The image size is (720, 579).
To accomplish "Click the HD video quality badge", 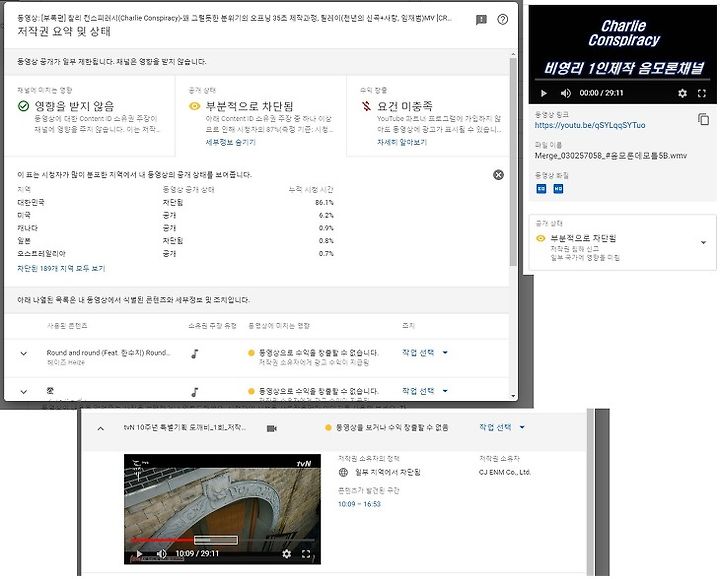I will pos(558,189).
